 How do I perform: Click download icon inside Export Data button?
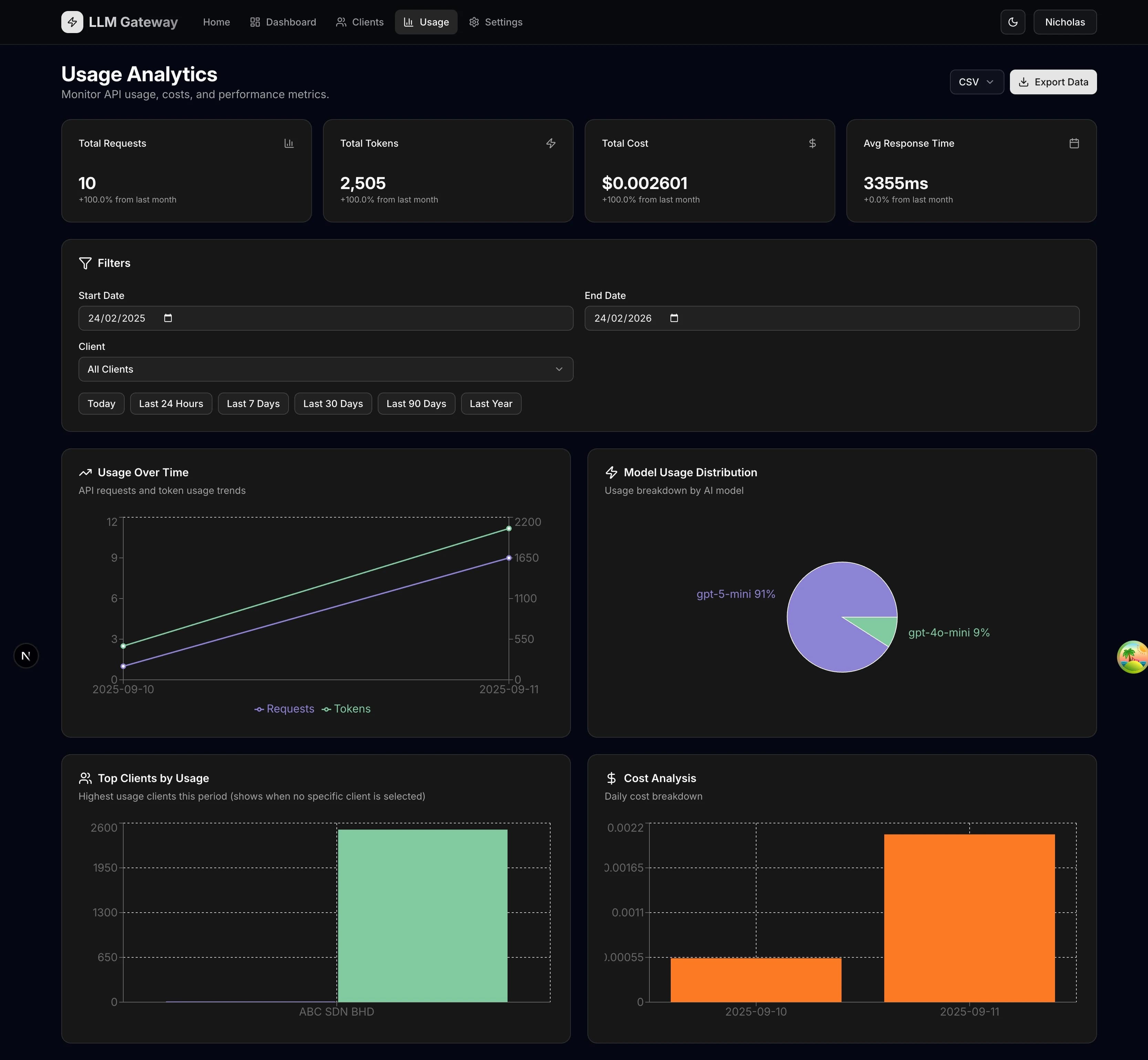1024,82
